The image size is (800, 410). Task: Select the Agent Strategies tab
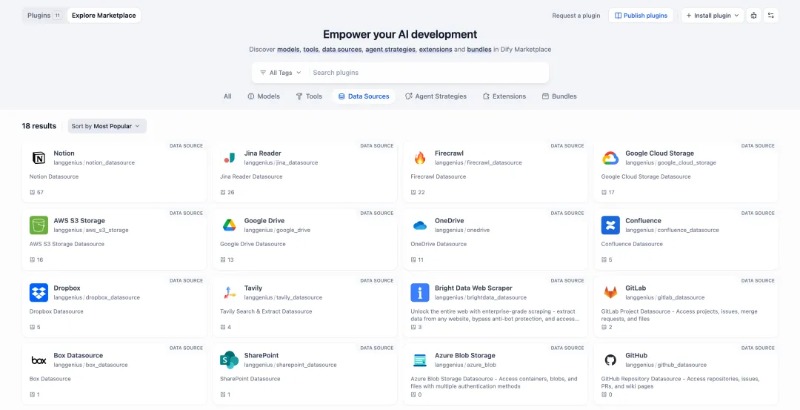(x=435, y=96)
